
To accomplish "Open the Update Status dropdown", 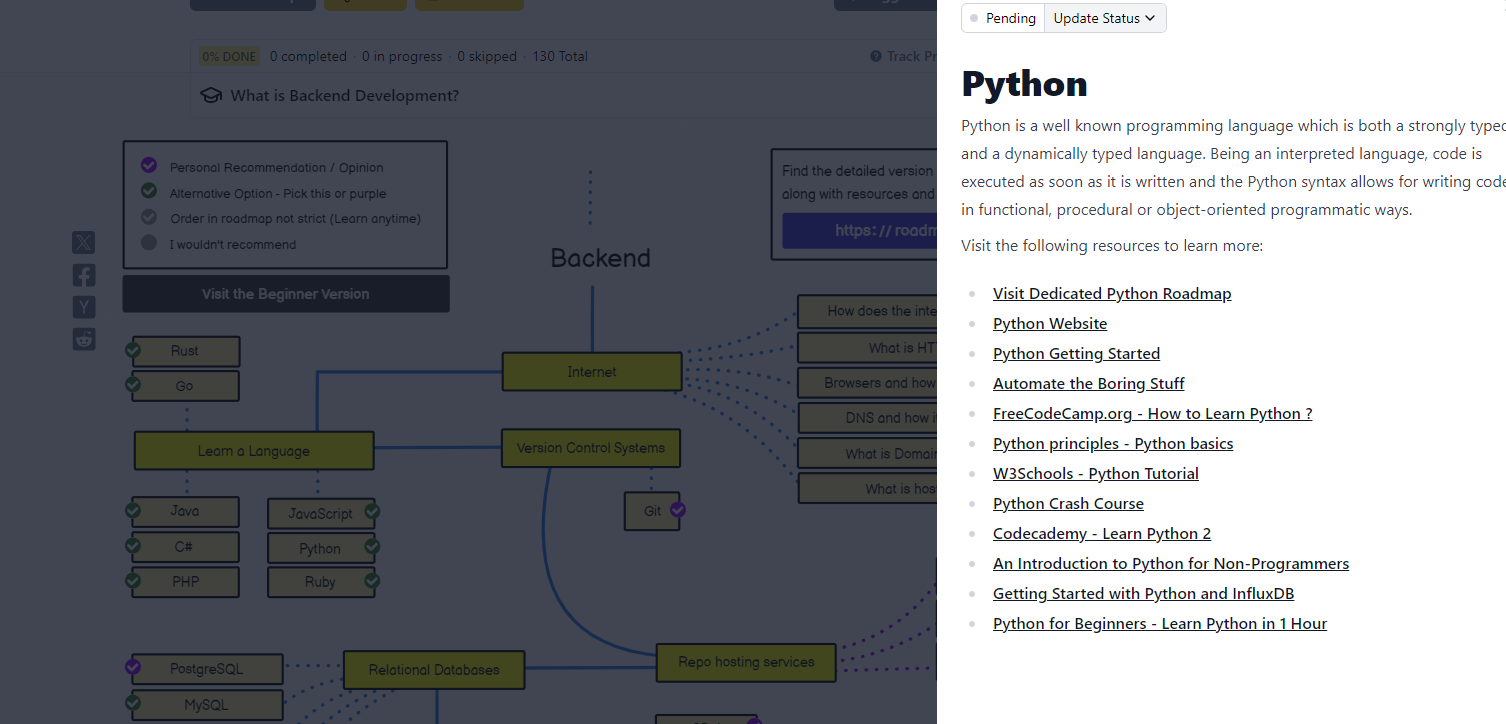I will click(1104, 18).
